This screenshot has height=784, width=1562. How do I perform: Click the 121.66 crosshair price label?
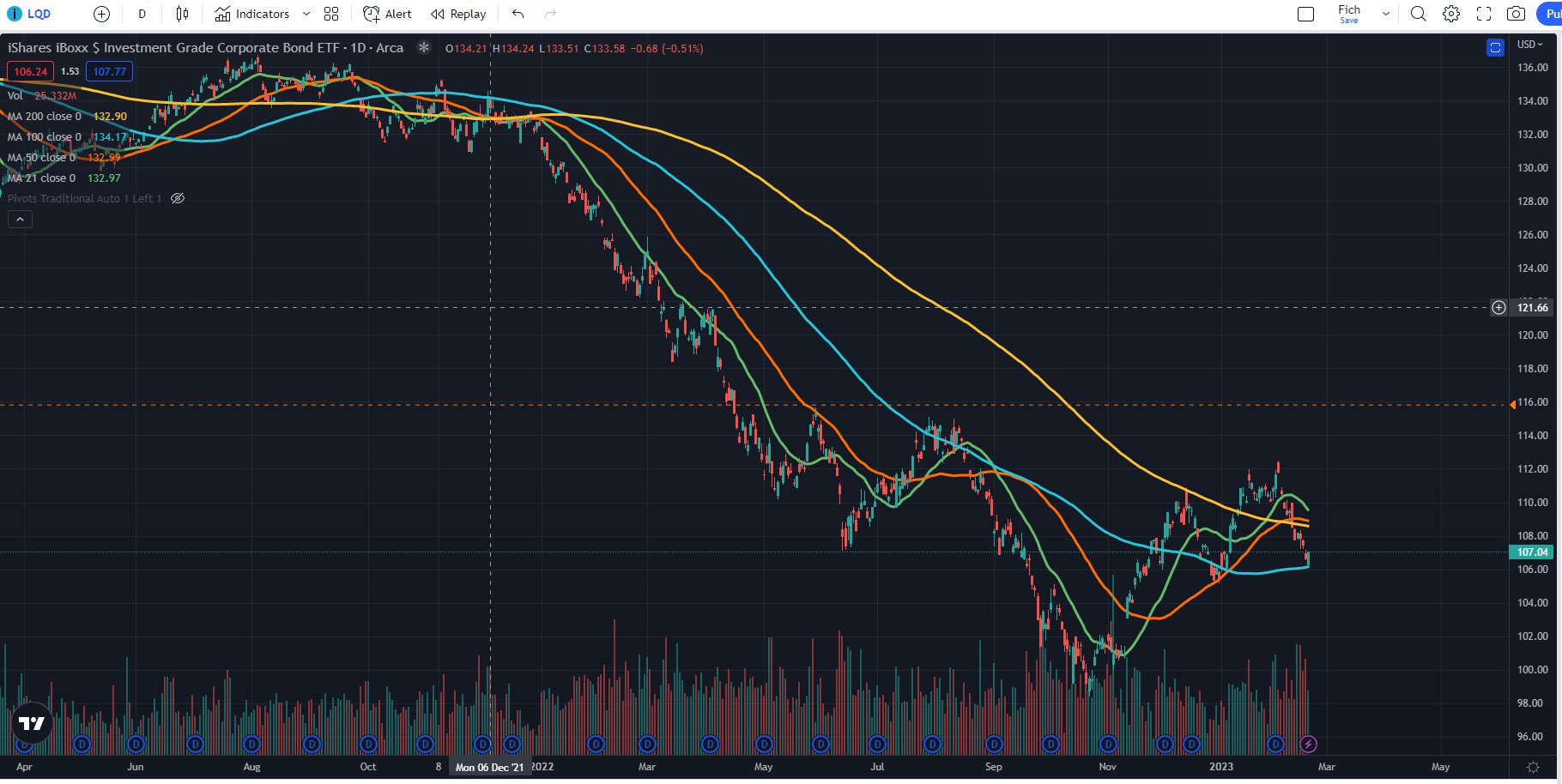pyautogui.click(x=1532, y=307)
